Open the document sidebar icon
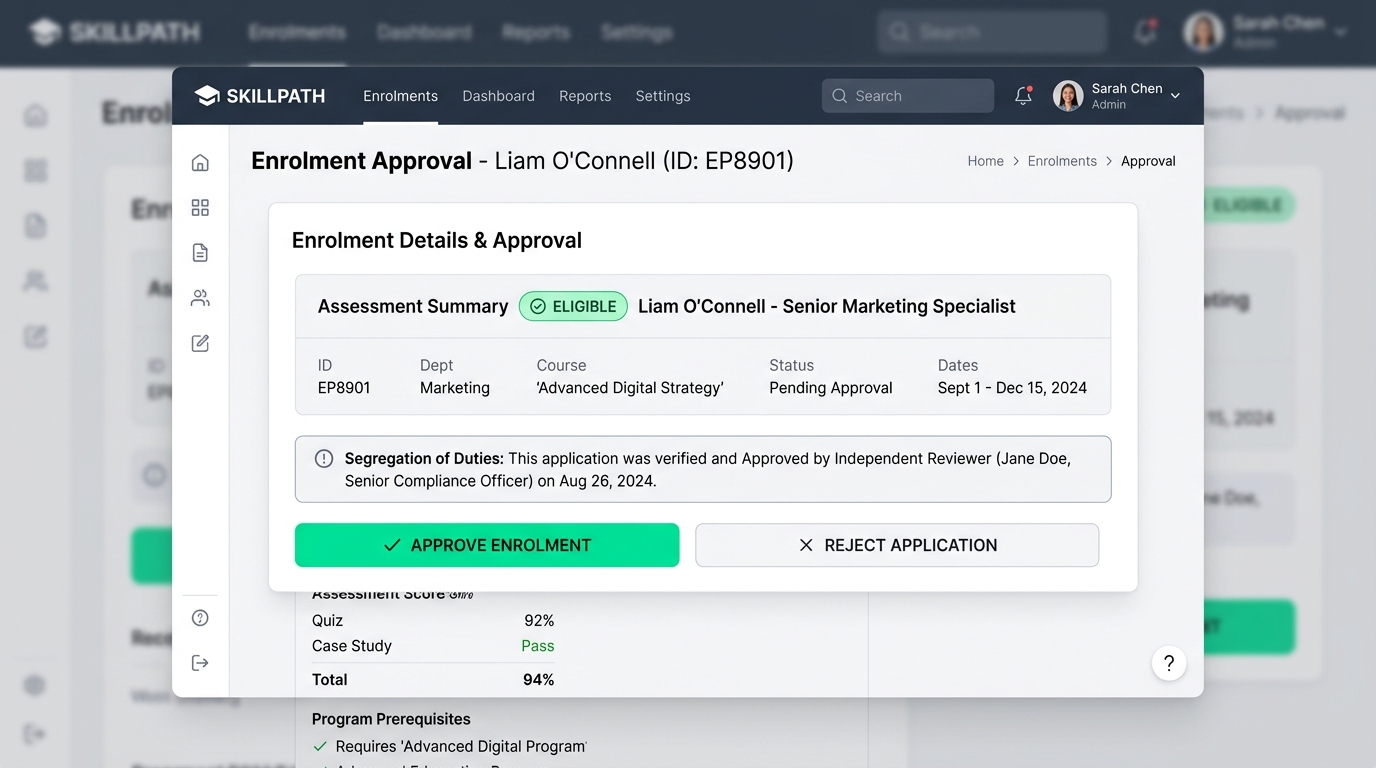 click(200, 252)
